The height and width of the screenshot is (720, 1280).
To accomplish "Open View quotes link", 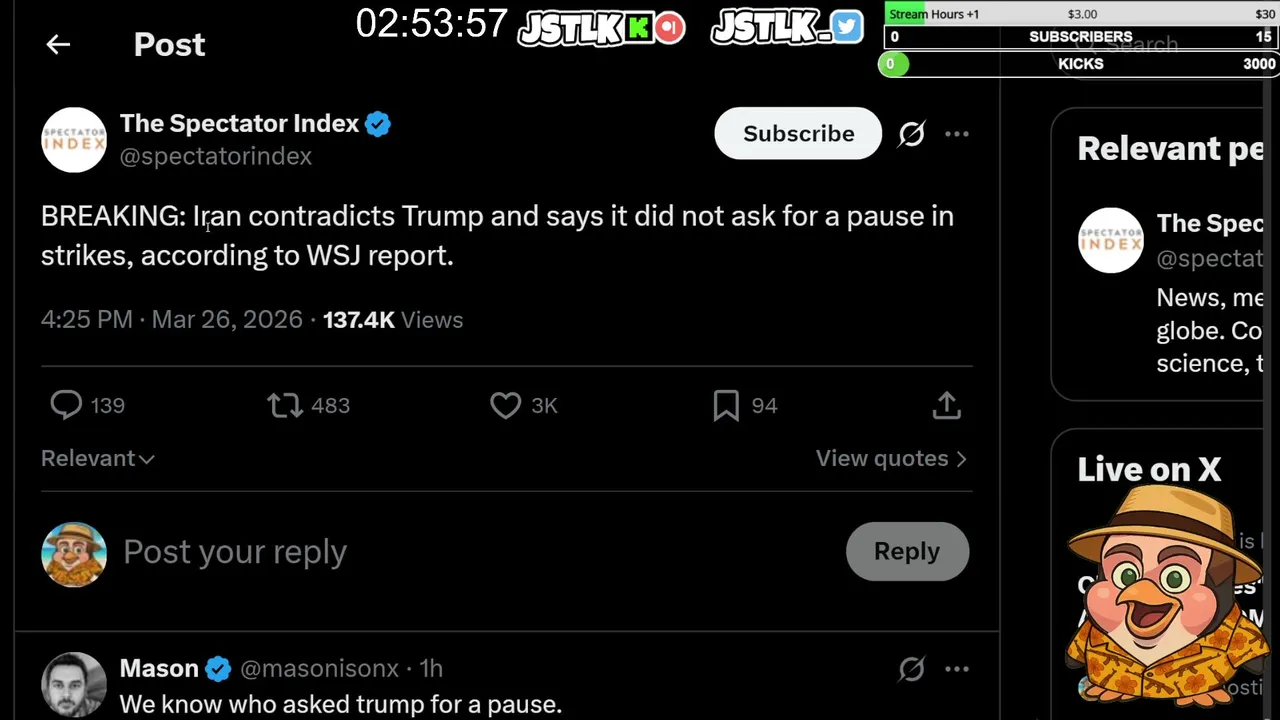I will 891,458.
